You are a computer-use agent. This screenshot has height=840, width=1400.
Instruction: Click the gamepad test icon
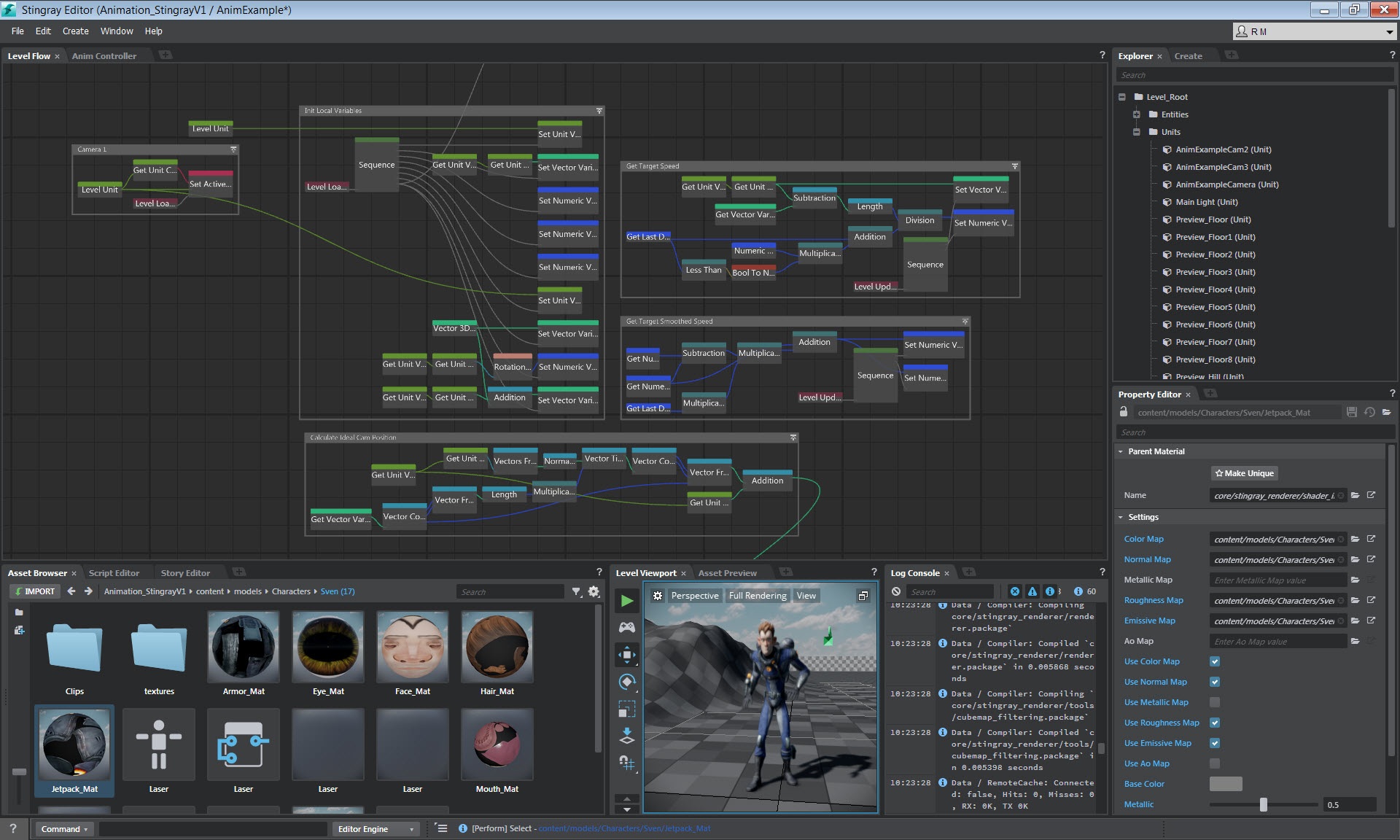[626, 627]
